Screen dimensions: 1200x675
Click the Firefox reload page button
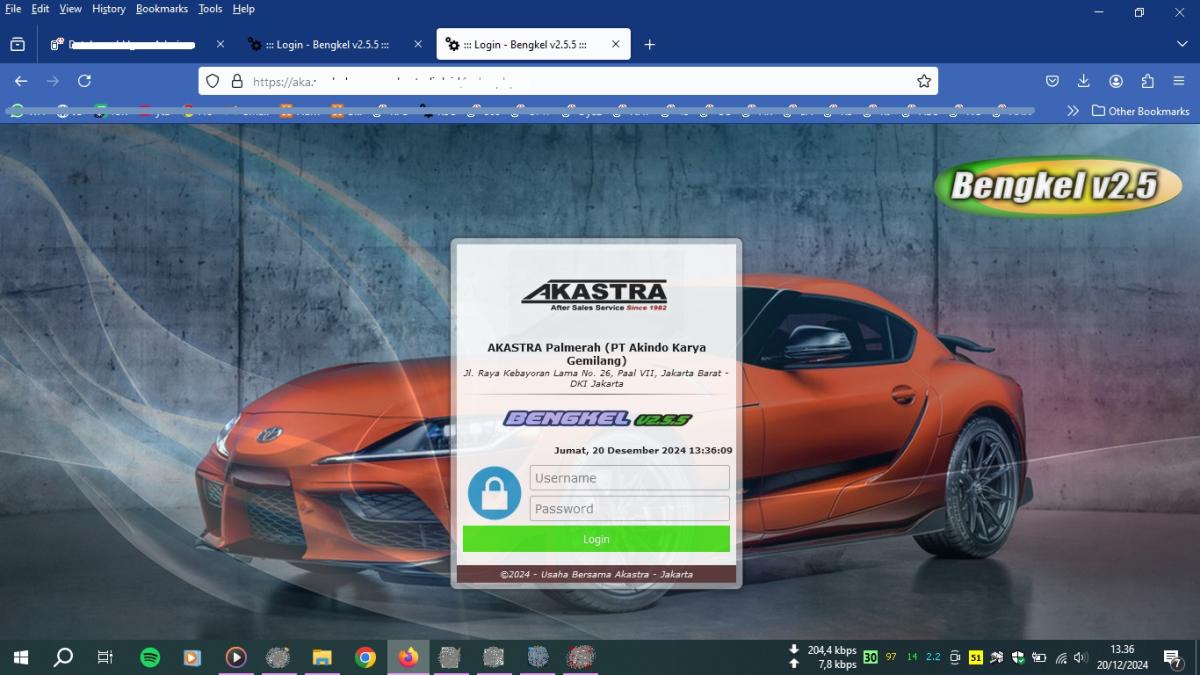[84, 81]
